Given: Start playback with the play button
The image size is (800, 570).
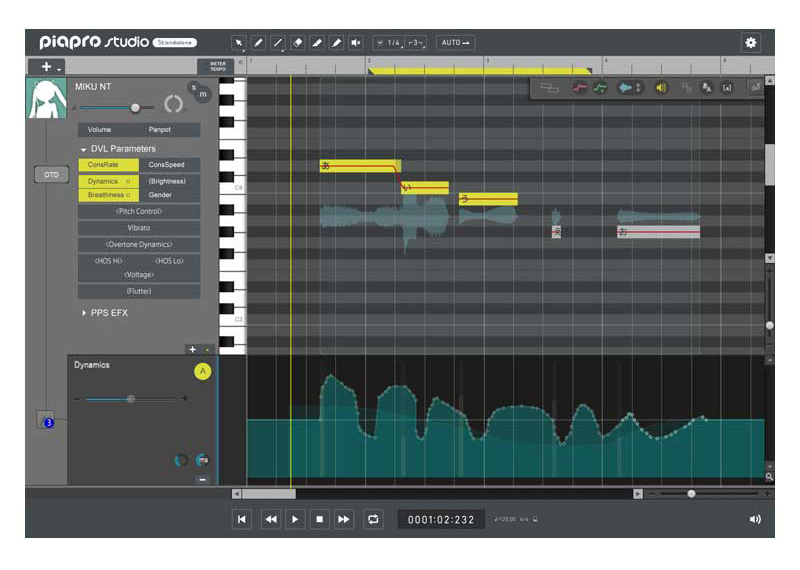Looking at the screenshot, I should 295,519.
